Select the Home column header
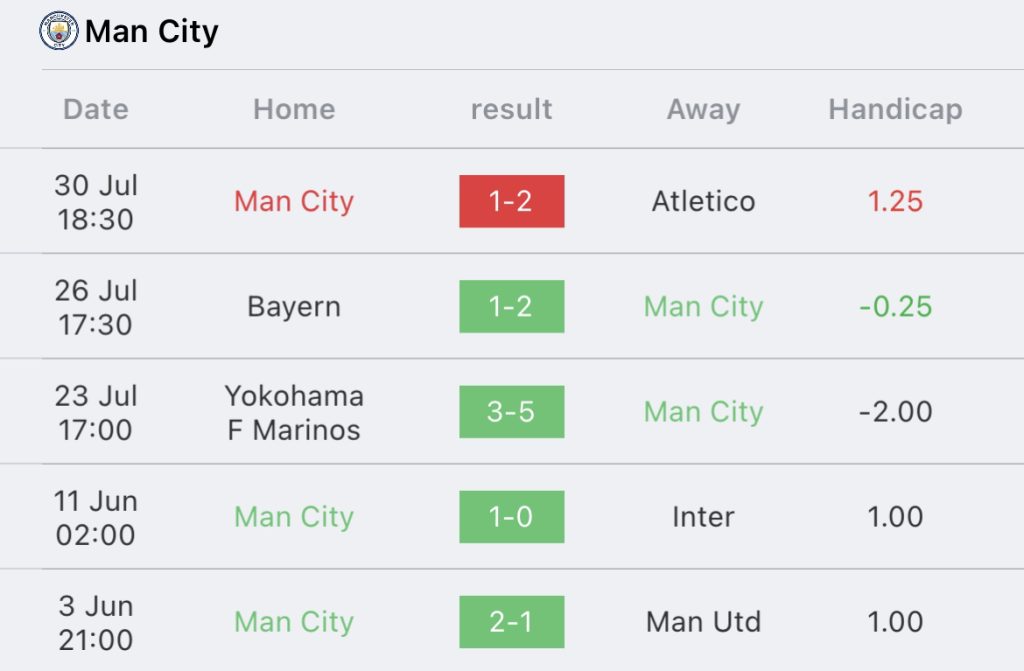This screenshot has height=671, width=1024. (x=294, y=109)
